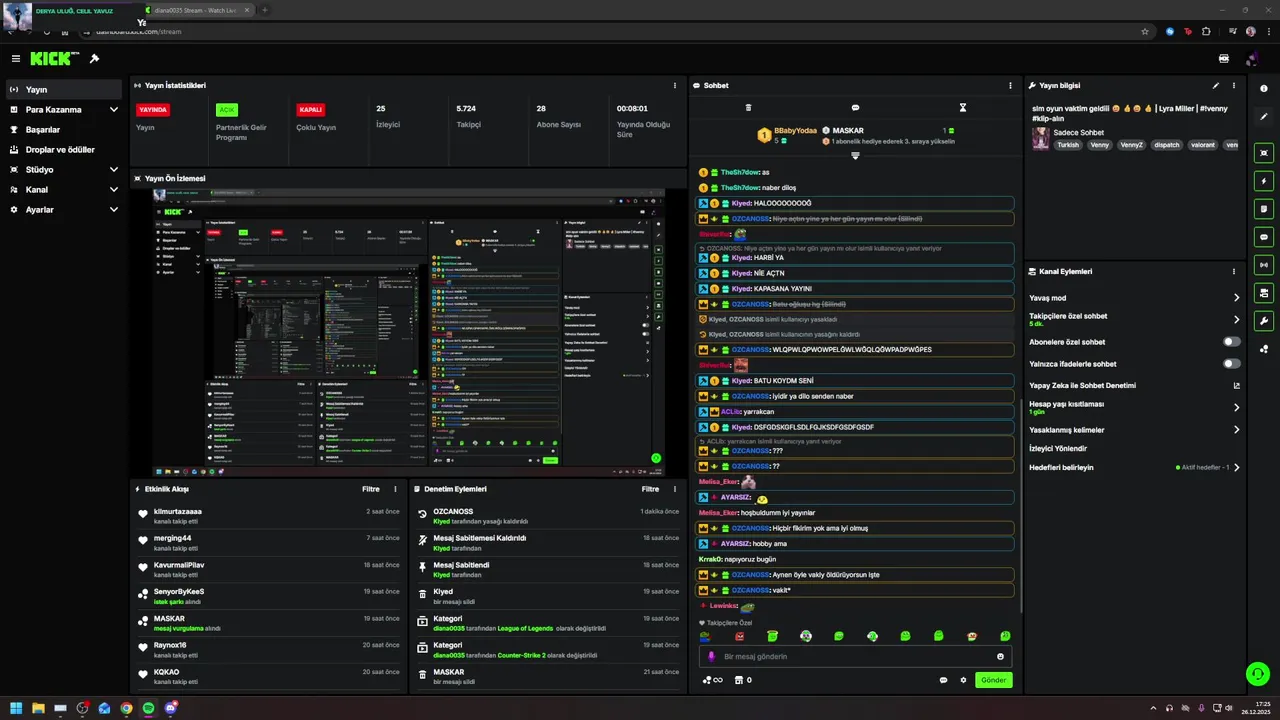
Task: Toggle the note widget icon in right sidebar
Action: 1265,209
